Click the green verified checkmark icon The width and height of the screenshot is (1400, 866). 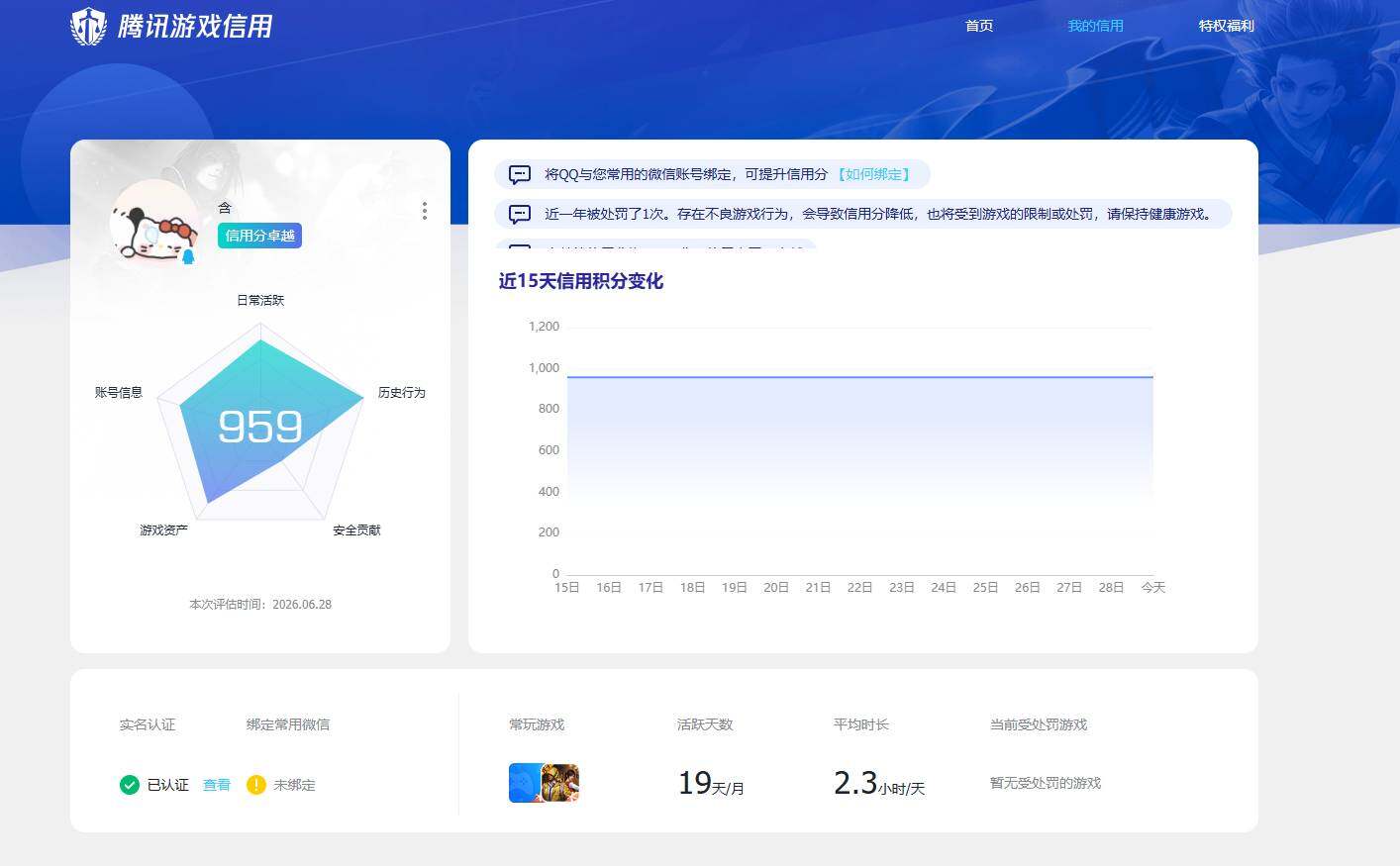pyautogui.click(x=129, y=785)
